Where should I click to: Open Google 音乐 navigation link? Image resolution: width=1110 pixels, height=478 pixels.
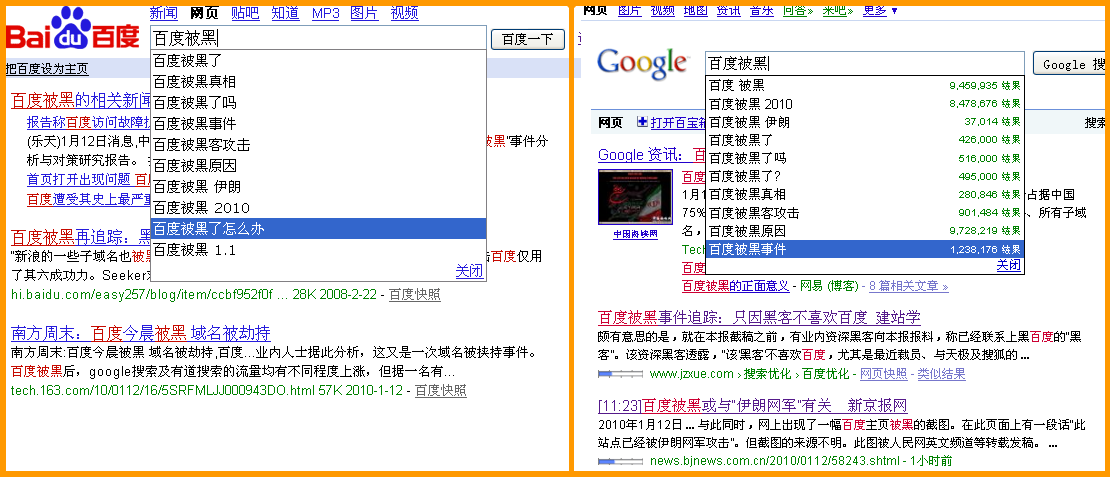[x=761, y=10]
